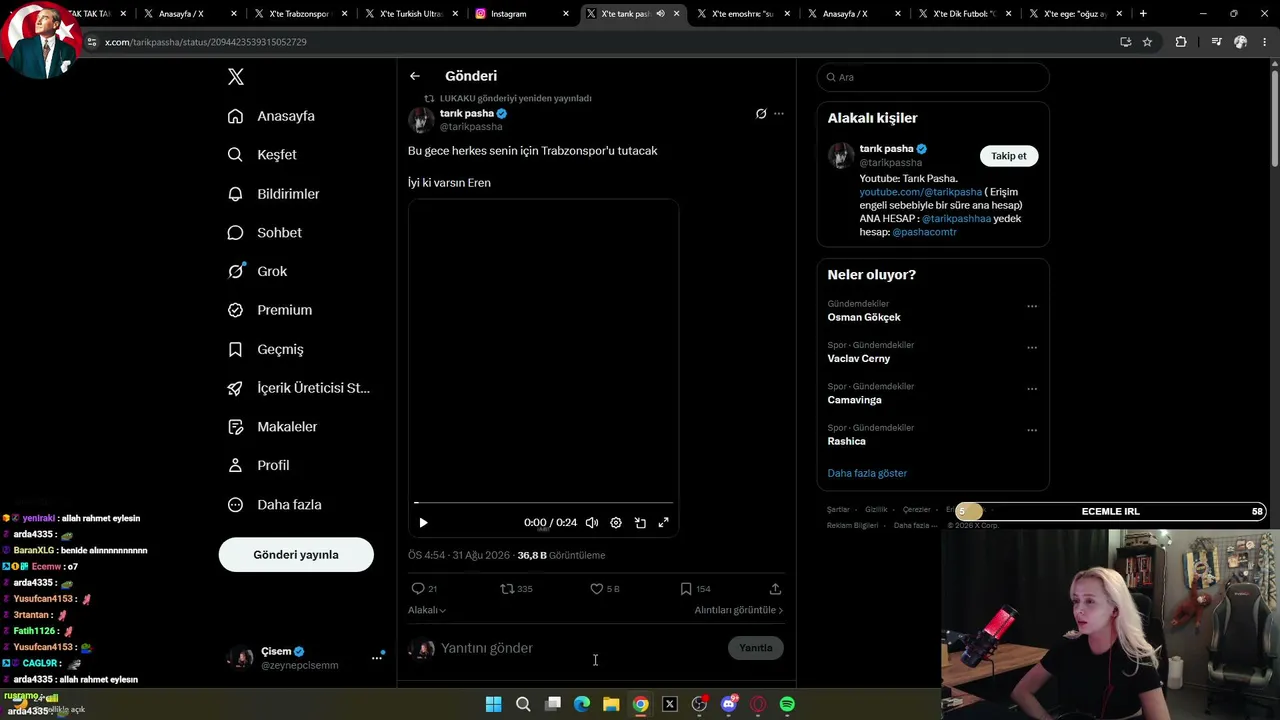Image resolution: width=1280 pixels, height=720 pixels.
Task: Open Spotify from the taskbar
Action: point(787,705)
